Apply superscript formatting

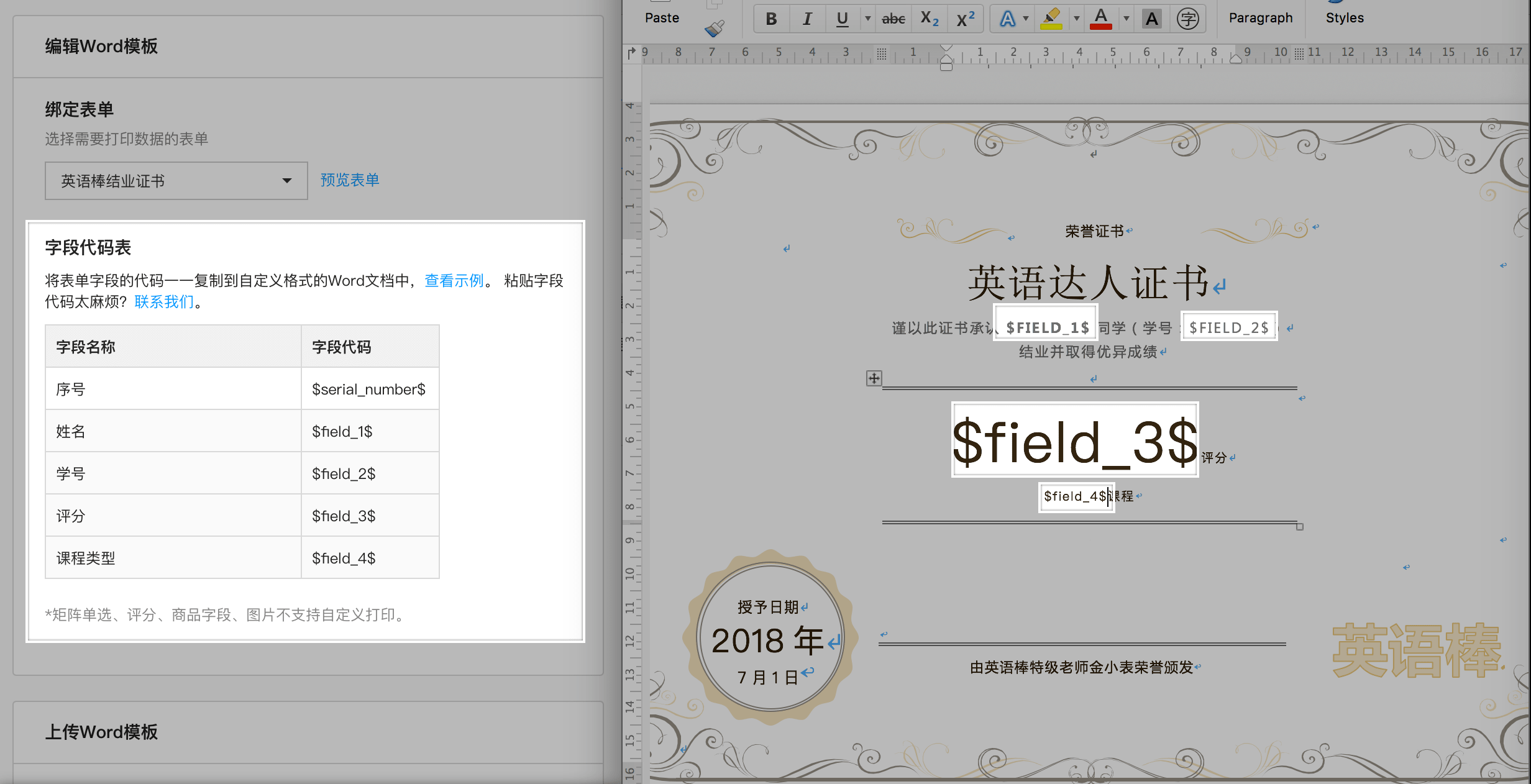pyautogui.click(x=965, y=19)
